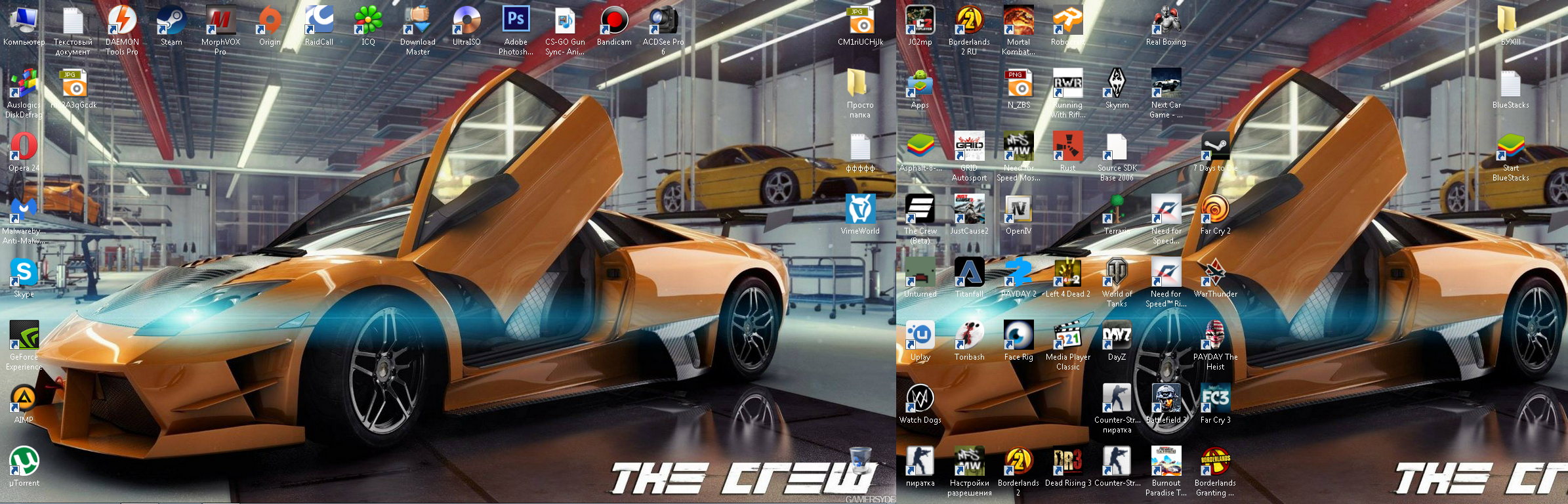Viewport: 1568px width, 504px height.
Task: Launch the Real Boxing game icon
Action: click(1166, 21)
